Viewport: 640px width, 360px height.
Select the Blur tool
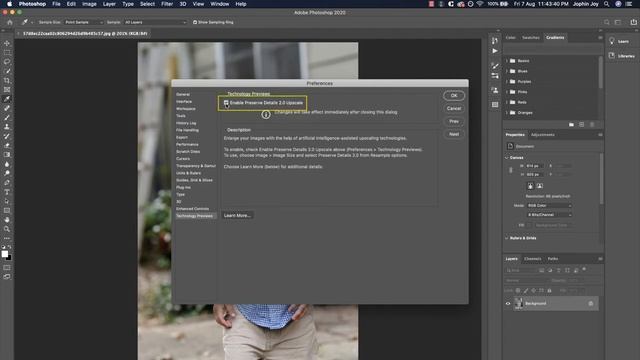[7, 164]
